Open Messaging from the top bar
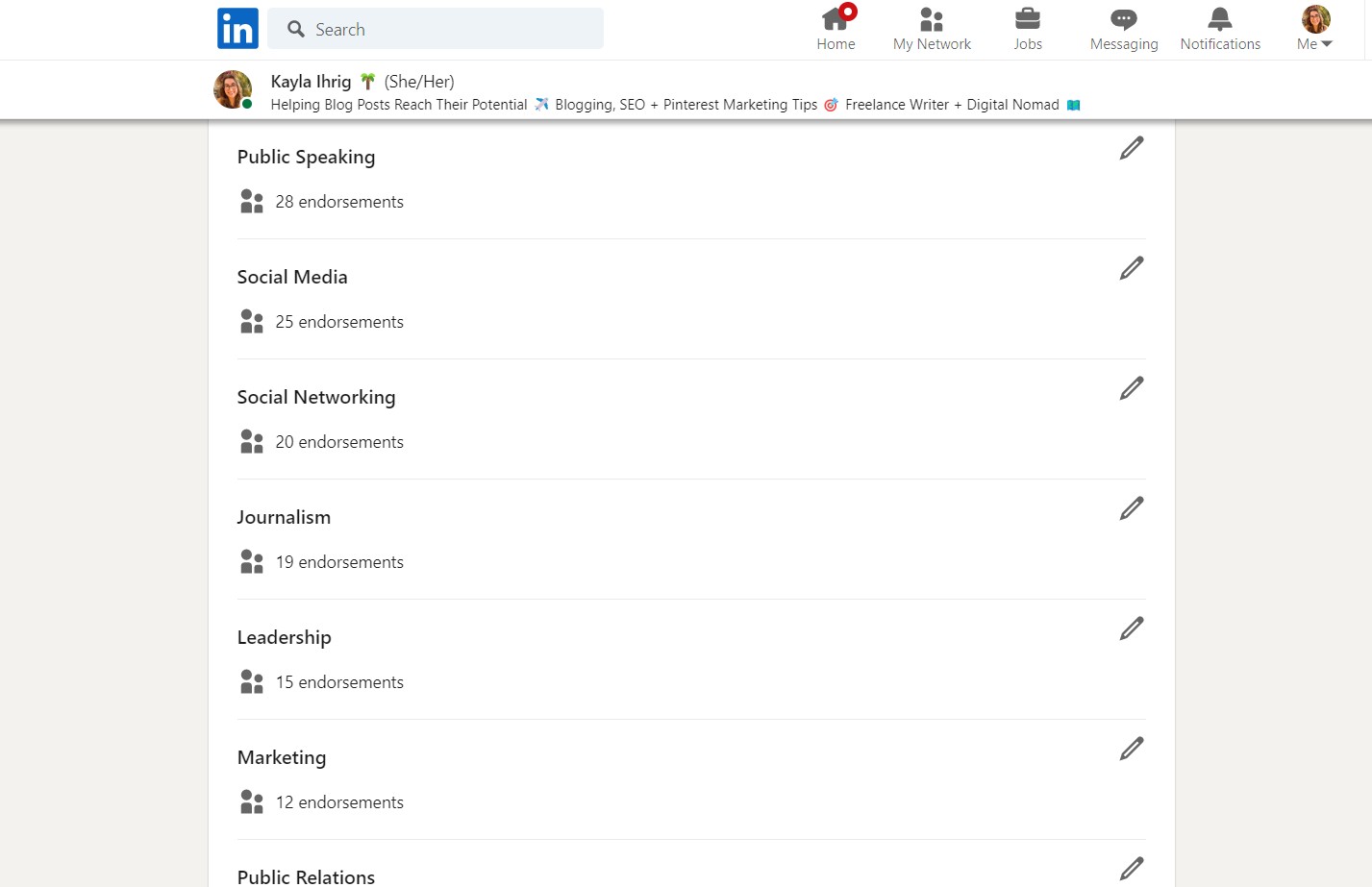Viewport: 1372px width, 887px height. tap(1124, 30)
